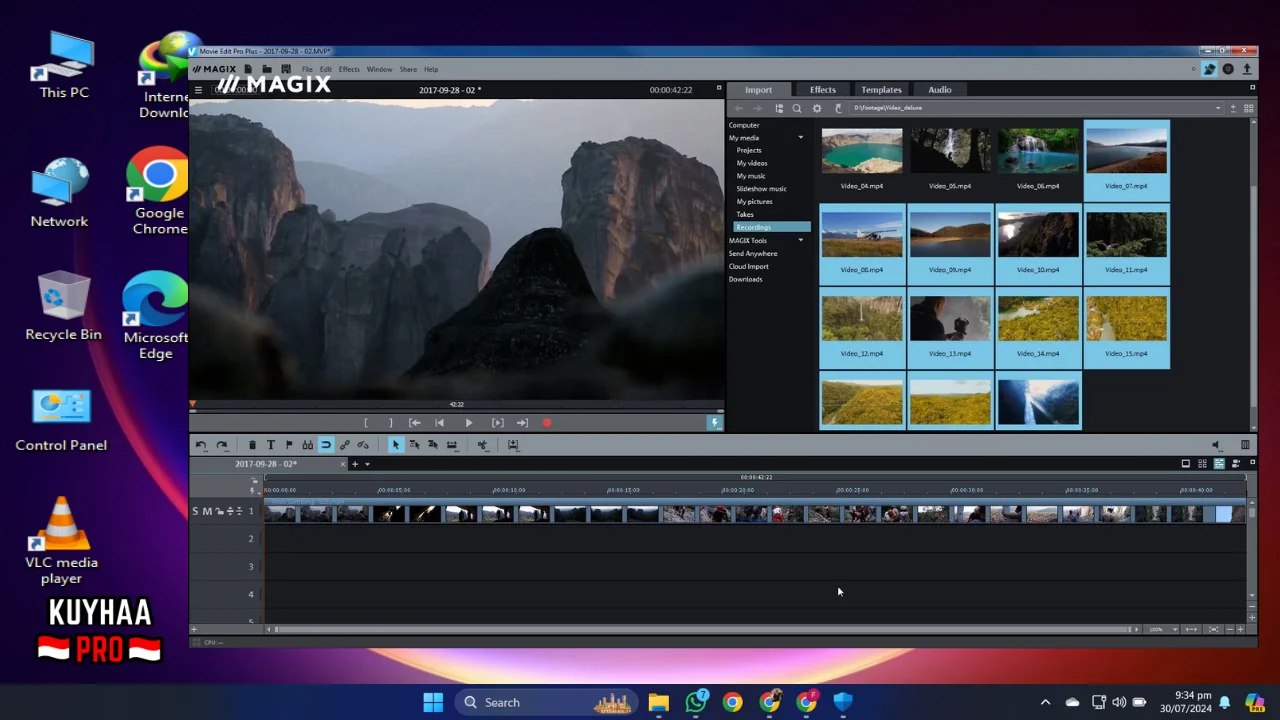Select My videos folder
This screenshot has height=720, width=1280.
752,163
